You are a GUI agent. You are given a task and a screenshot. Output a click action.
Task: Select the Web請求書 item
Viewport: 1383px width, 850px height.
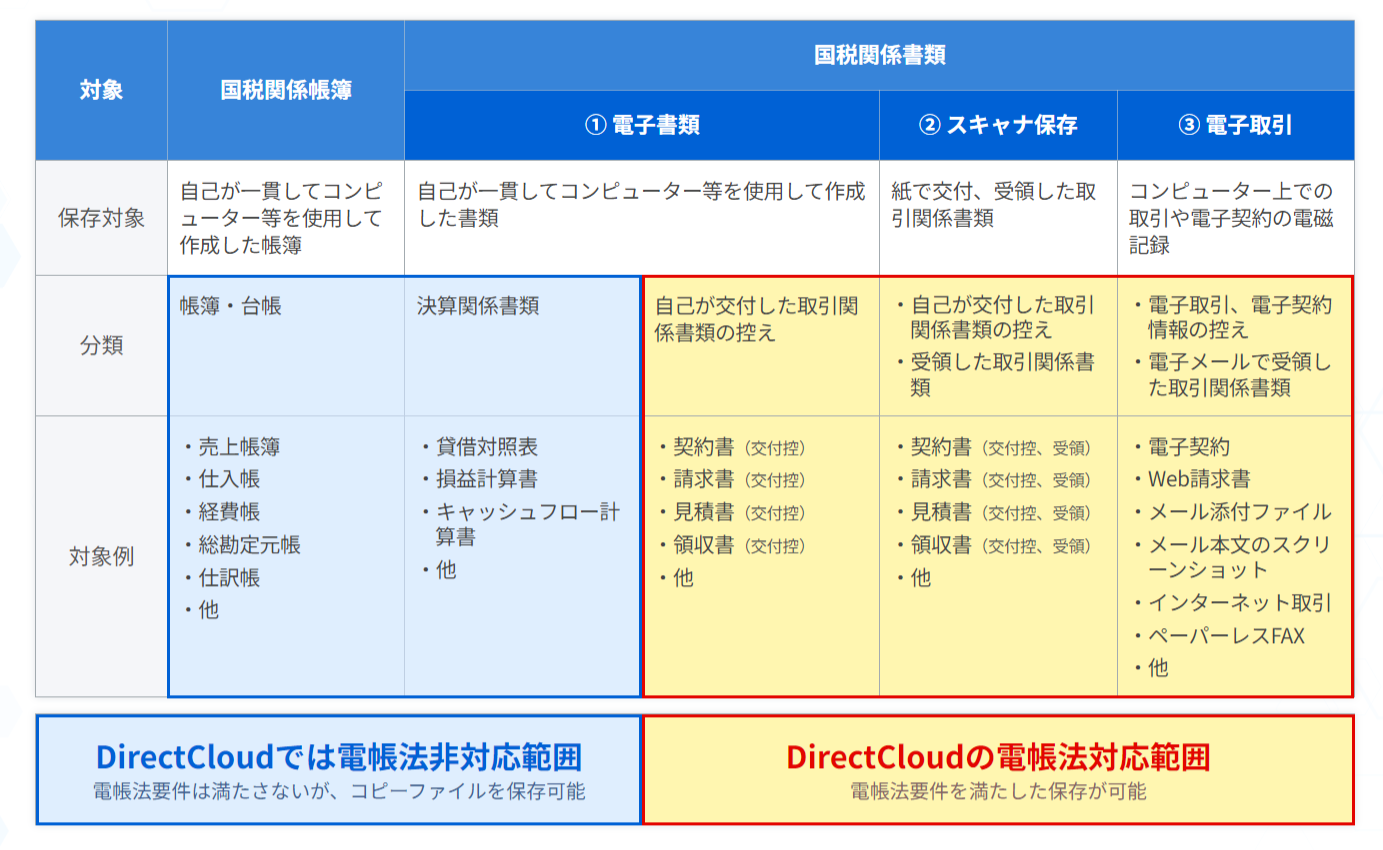tap(1193, 479)
